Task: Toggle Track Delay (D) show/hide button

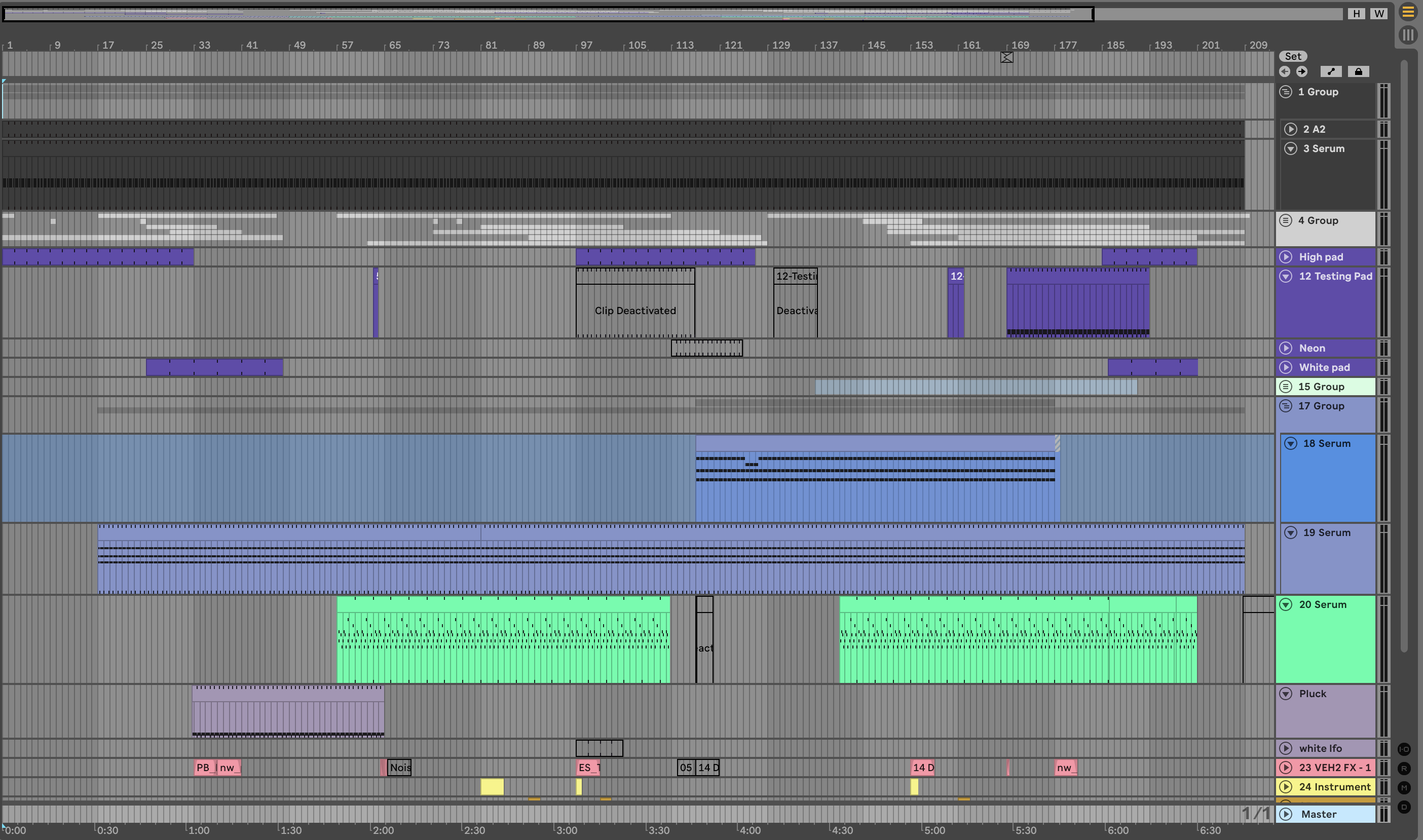Action: click(1404, 807)
